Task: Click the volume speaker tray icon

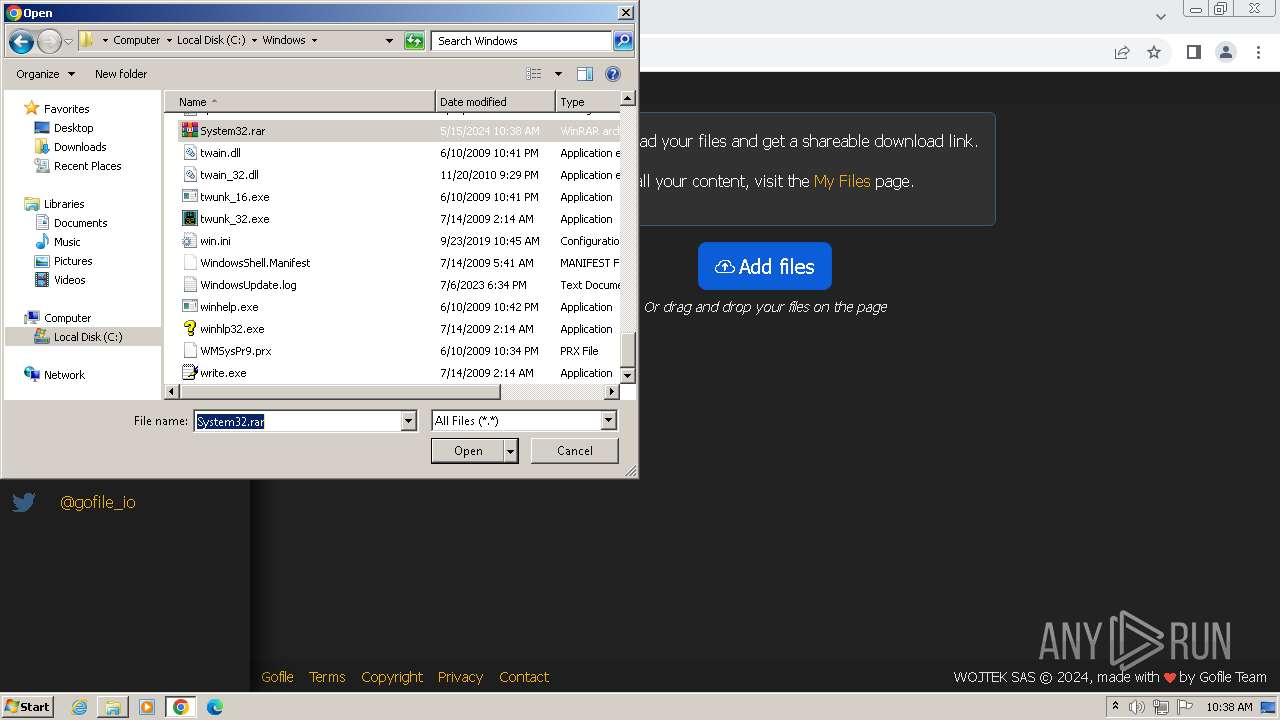Action: (1136, 707)
